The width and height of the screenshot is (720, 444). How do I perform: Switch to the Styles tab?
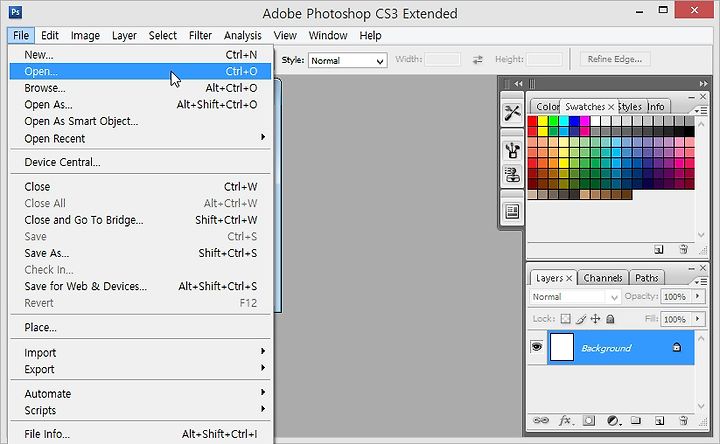coord(630,107)
